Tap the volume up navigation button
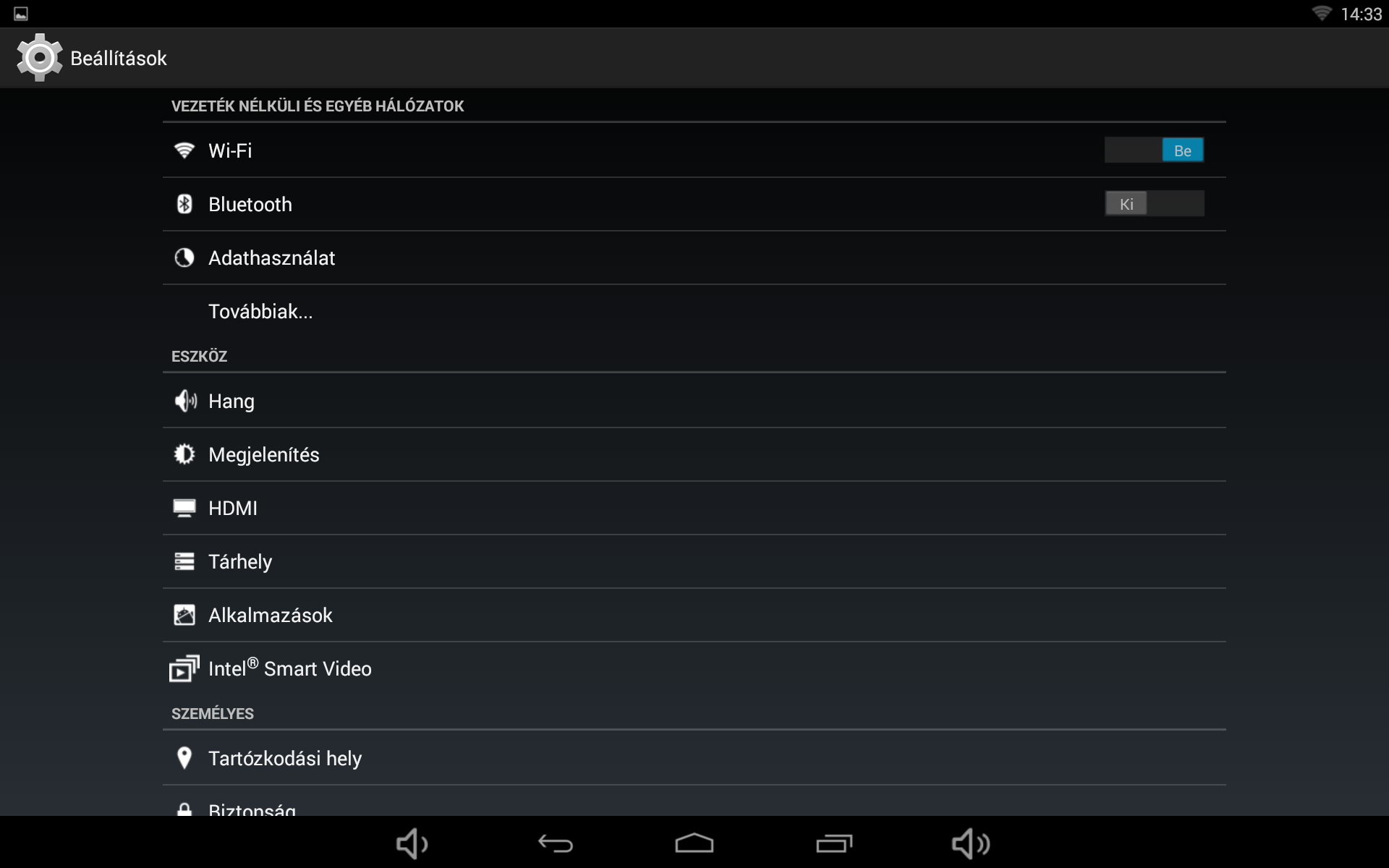Image resolution: width=1389 pixels, height=868 pixels. click(x=971, y=843)
